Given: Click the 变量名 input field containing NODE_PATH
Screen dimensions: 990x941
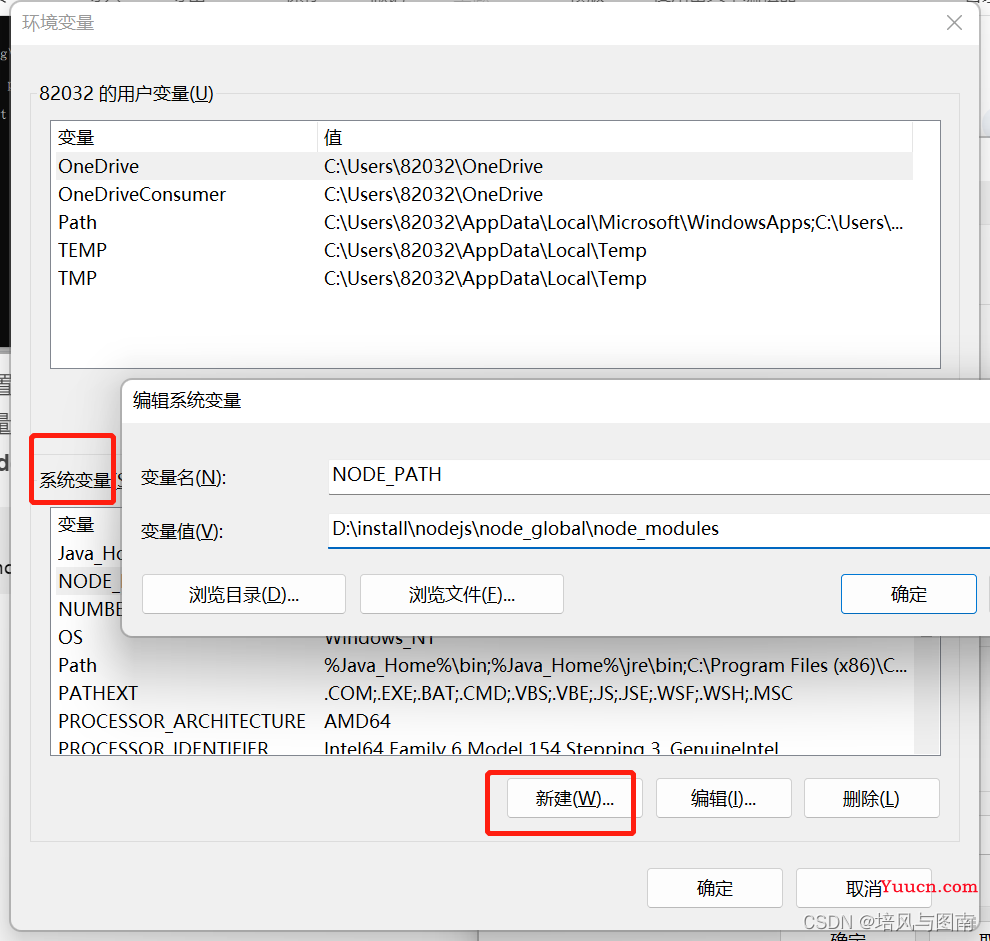Looking at the screenshot, I should pos(659,475).
